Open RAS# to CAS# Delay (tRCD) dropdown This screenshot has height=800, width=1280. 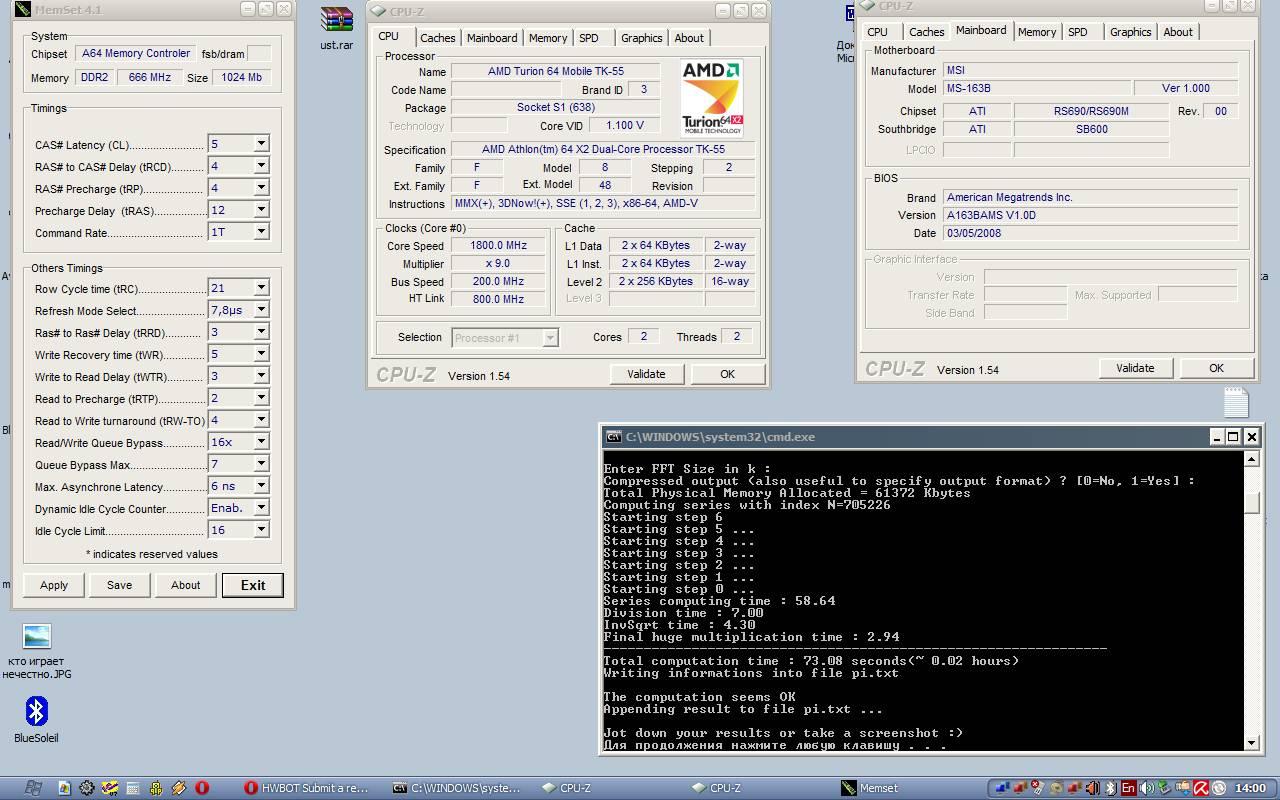(x=260, y=166)
